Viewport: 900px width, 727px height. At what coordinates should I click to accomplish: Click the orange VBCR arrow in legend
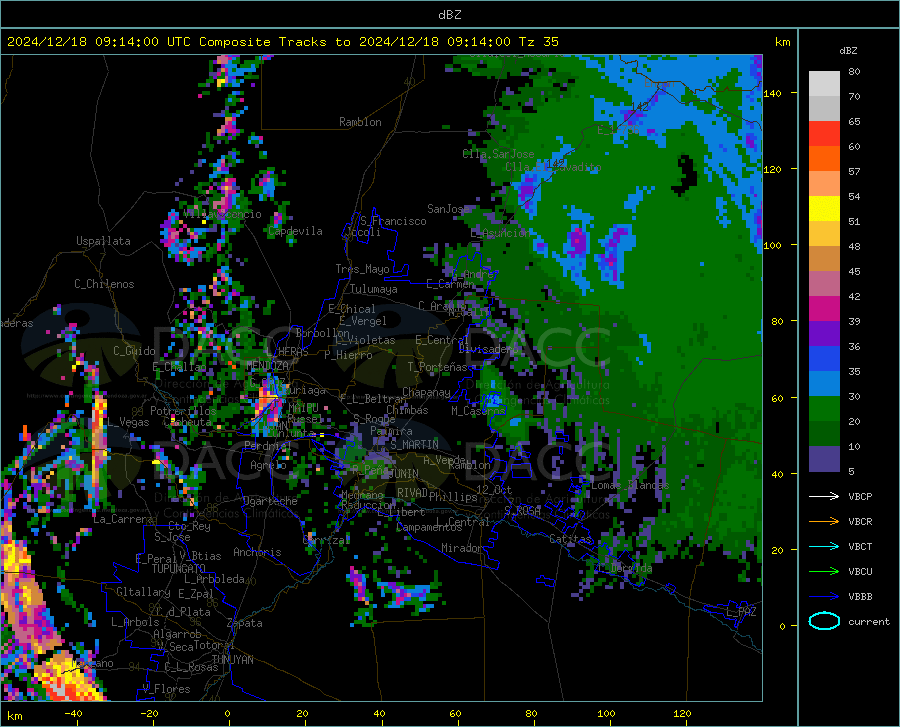[x=824, y=522]
